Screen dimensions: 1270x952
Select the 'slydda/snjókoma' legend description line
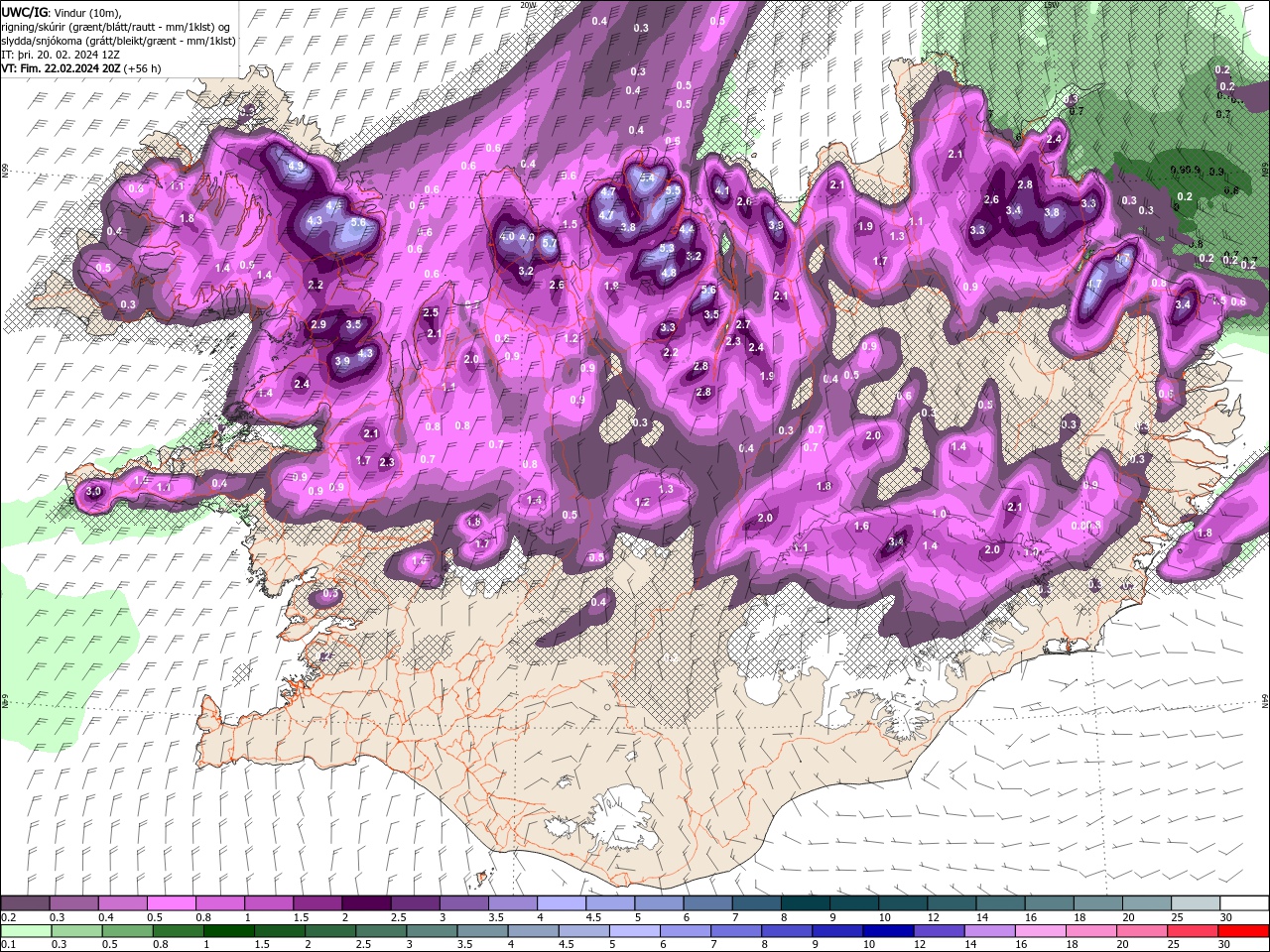coord(118,41)
